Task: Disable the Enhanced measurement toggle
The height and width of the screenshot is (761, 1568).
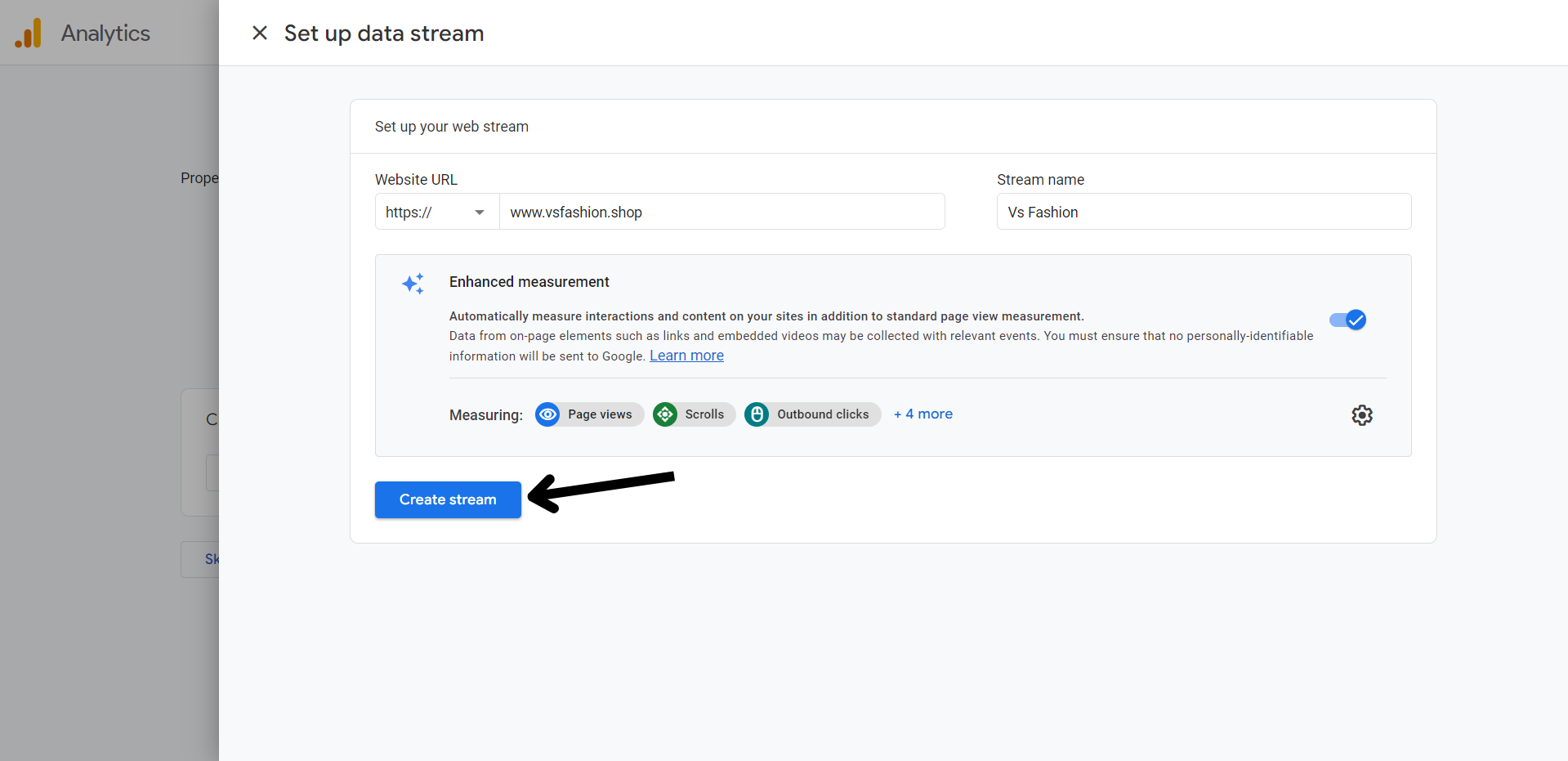Action: (x=1347, y=320)
